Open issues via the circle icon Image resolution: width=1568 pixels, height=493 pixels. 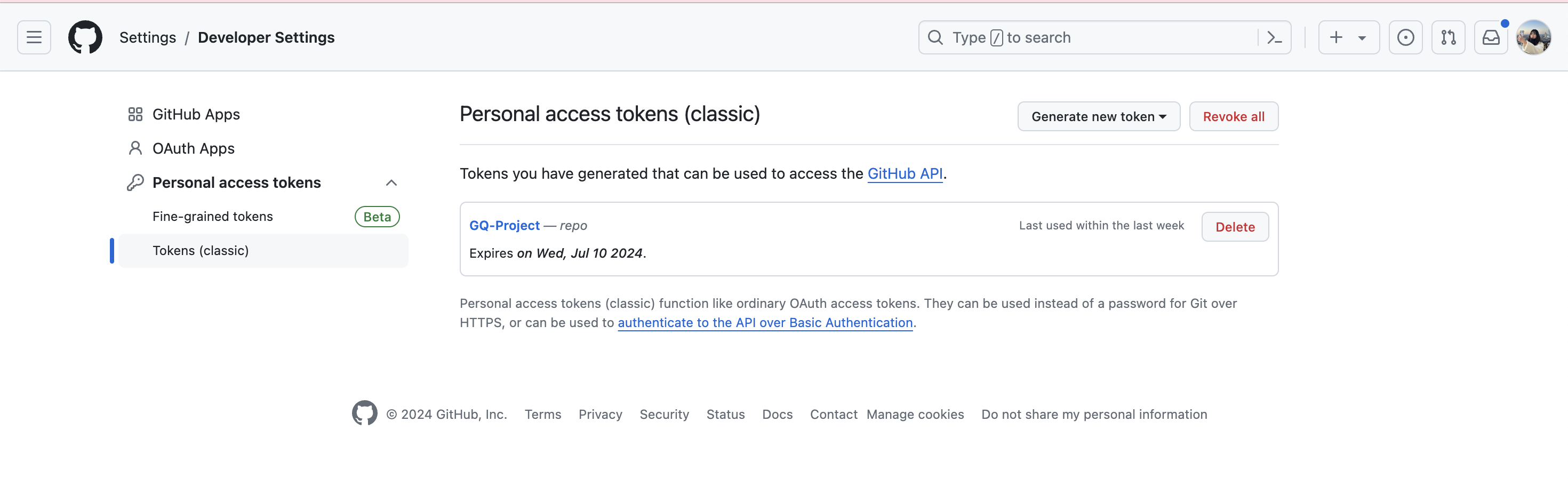(1405, 37)
